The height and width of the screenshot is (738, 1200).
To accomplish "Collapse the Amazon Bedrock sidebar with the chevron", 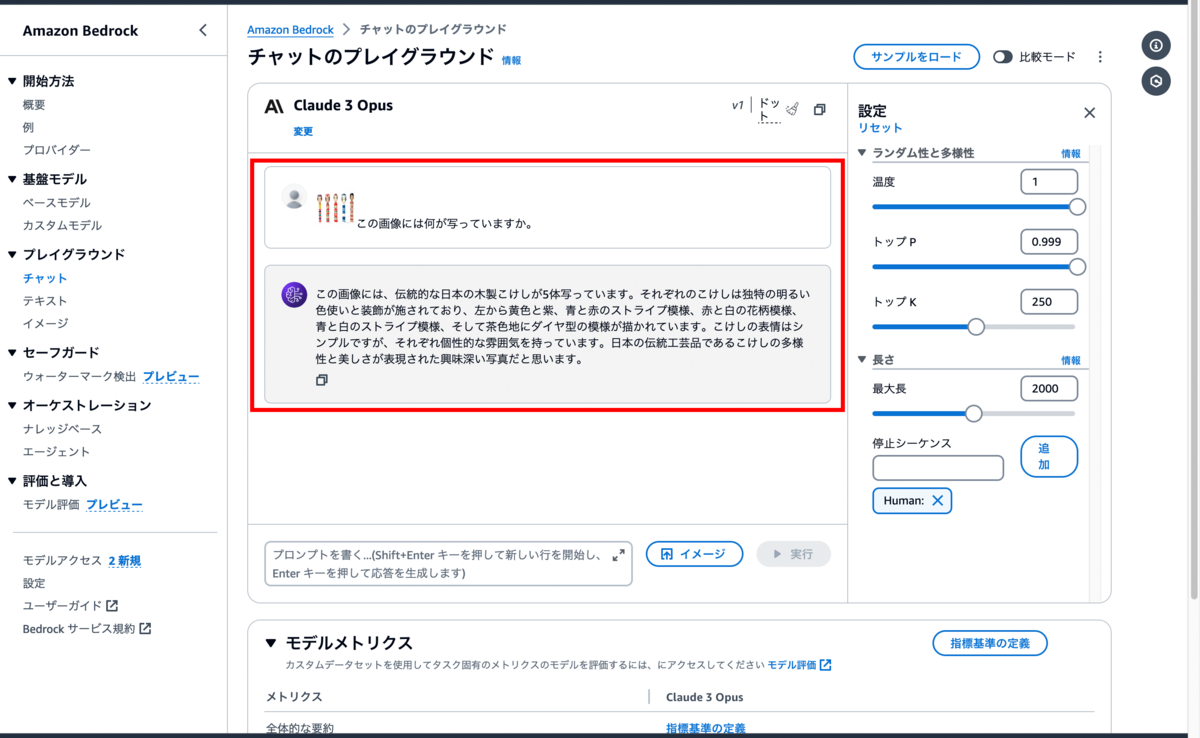I will point(203,30).
